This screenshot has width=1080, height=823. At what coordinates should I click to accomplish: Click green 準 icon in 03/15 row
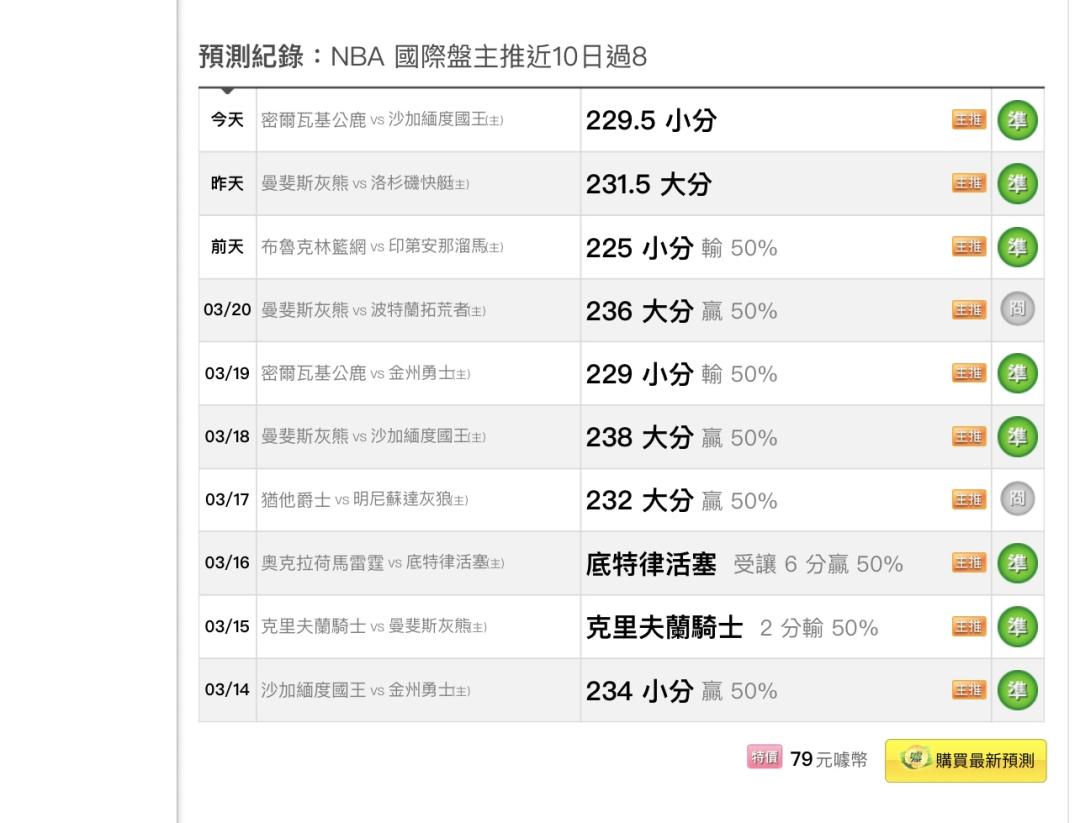tap(1019, 627)
